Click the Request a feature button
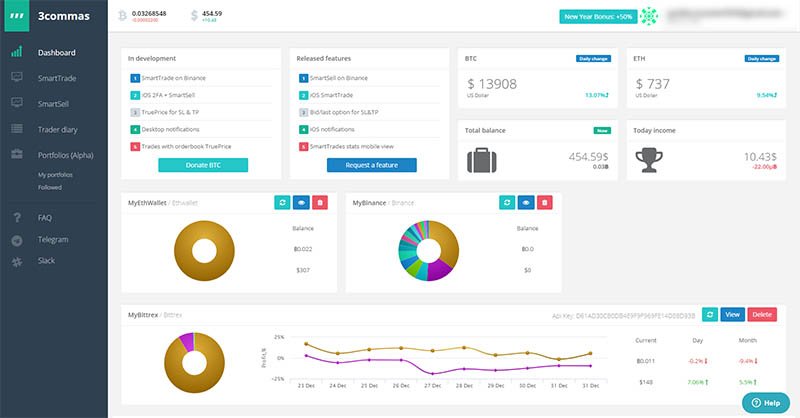Screen dimensions: 800x418 coord(371,165)
